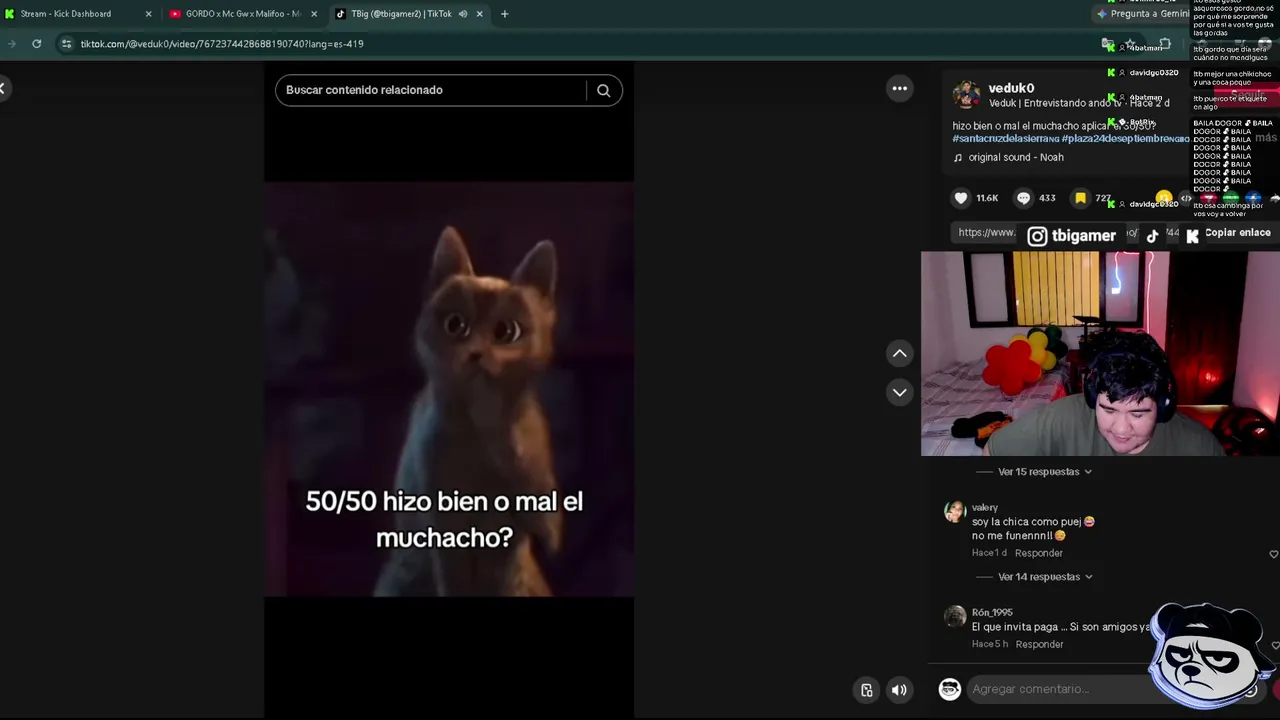Screen dimensions: 1280x720
Task: View site information icon in address bar
Action: [66, 44]
